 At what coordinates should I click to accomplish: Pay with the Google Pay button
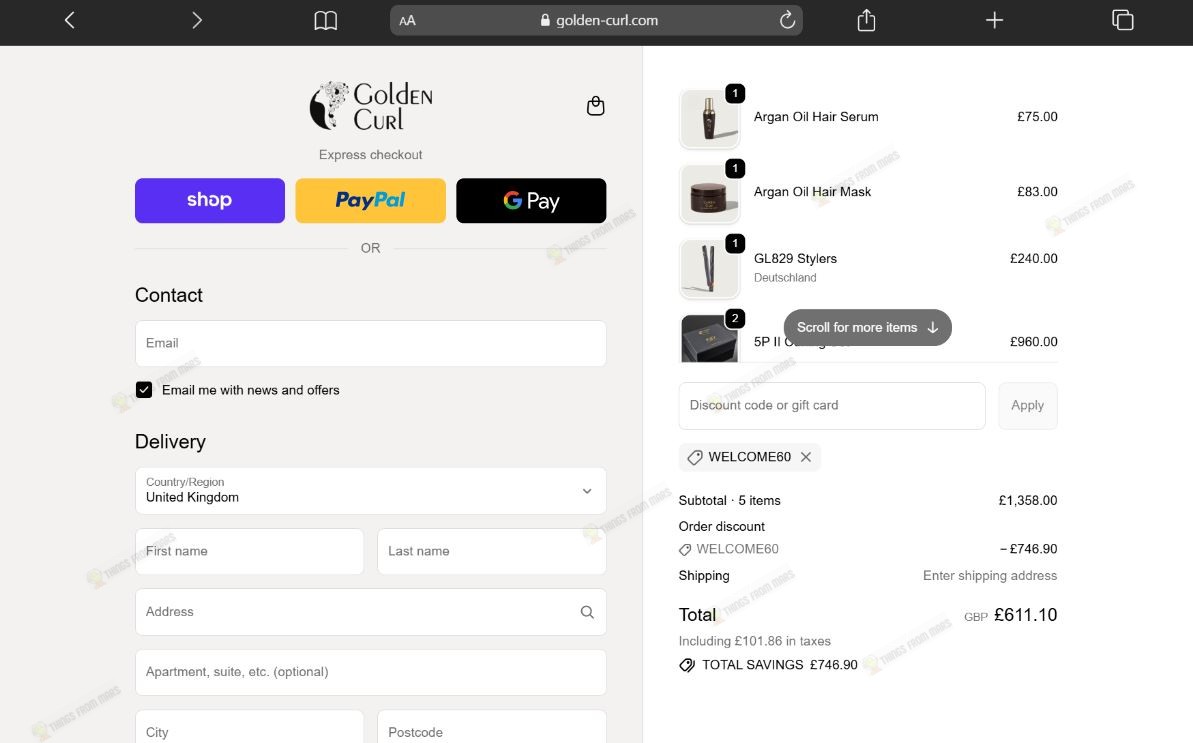531,200
